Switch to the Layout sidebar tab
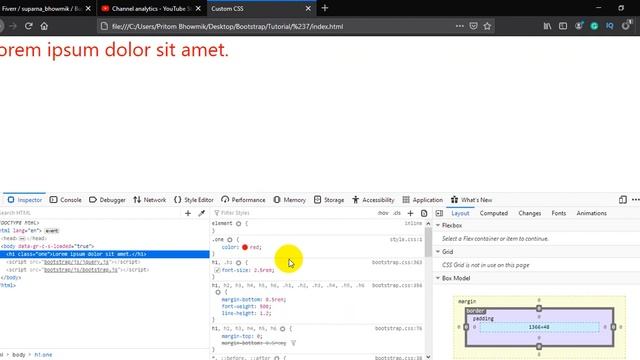This screenshot has height=360, width=640. pos(460,213)
